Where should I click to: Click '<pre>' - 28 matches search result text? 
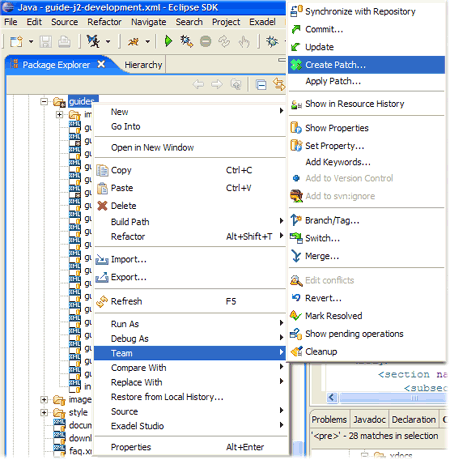[x=374, y=436]
